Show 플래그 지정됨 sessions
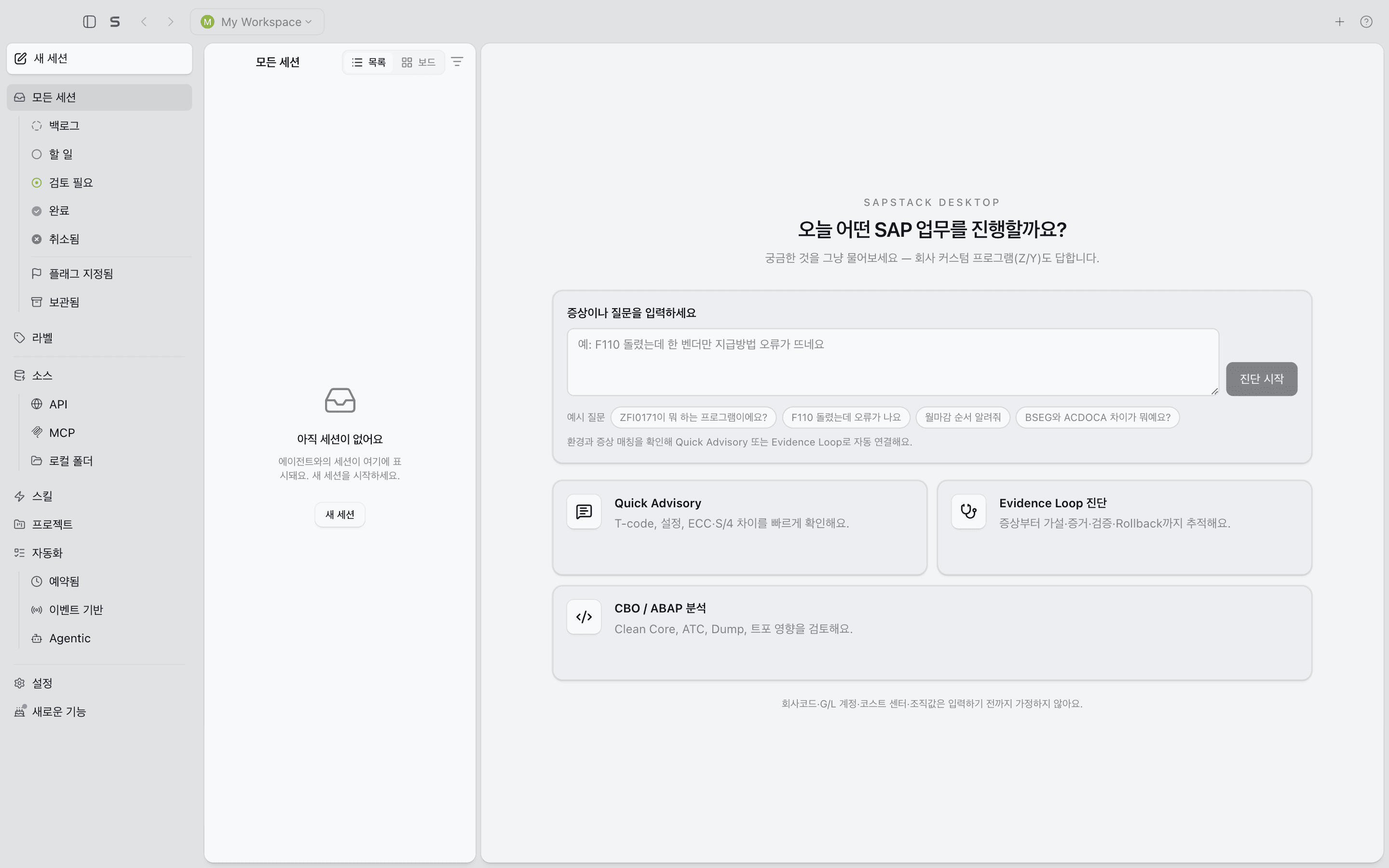This screenshot has width=1389, height=868. pos(109,274)
